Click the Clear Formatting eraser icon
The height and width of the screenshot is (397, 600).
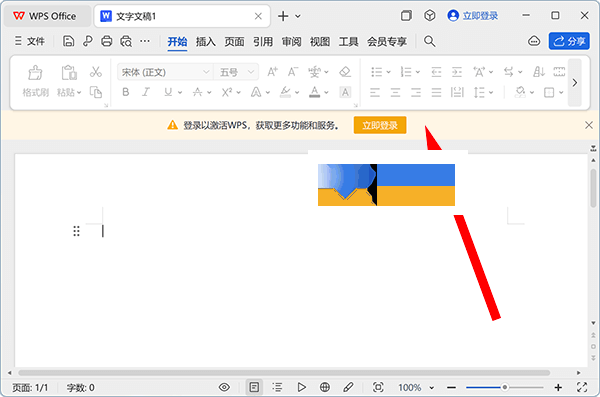345,72
